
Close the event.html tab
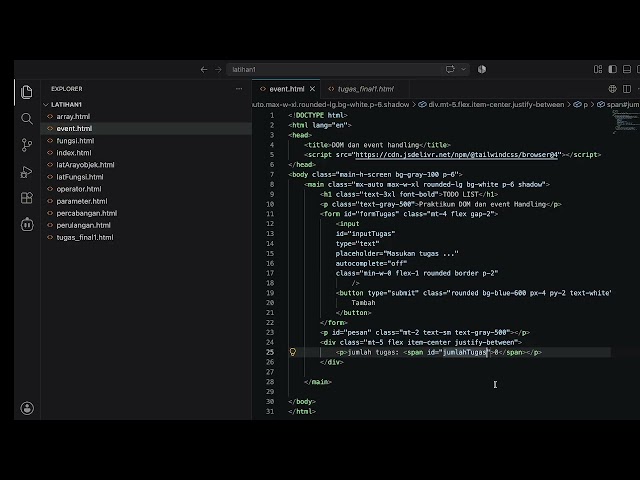pos(312,89)
